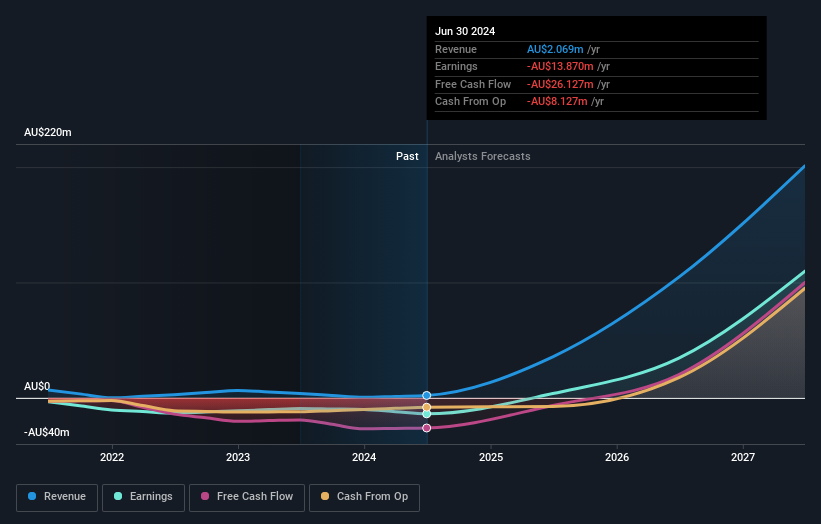Click the Revenue row label in tooltip
Screen dimensions: 821x524
coord(456,49)
